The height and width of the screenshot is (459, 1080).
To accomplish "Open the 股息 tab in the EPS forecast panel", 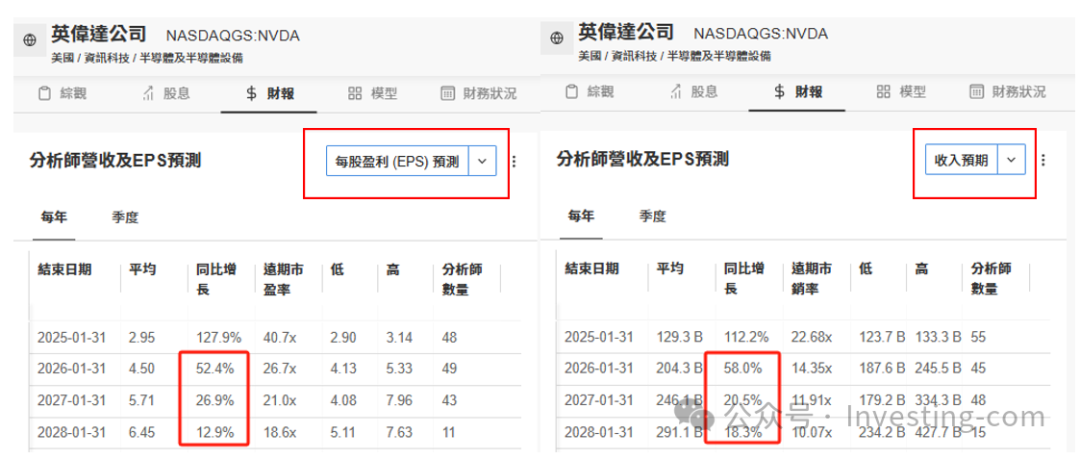I will [166, 93].
